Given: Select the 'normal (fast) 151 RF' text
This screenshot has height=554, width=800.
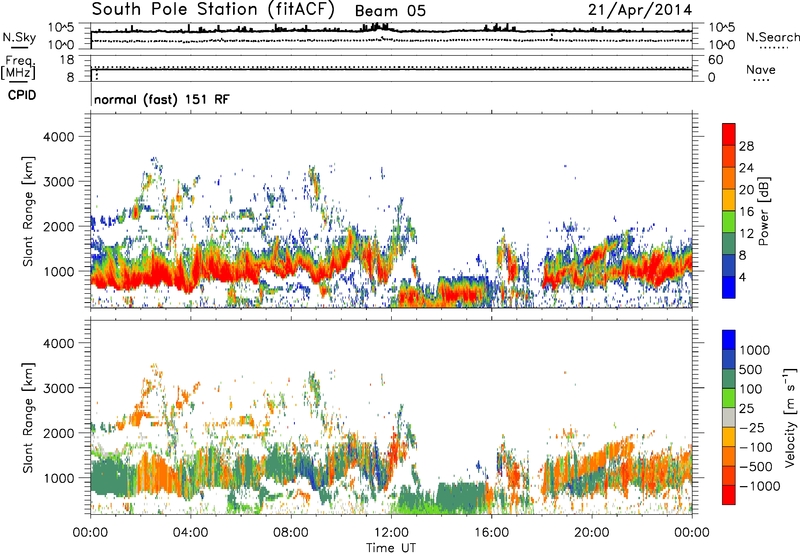Looking at the screenshot, I should pos(162,99).
